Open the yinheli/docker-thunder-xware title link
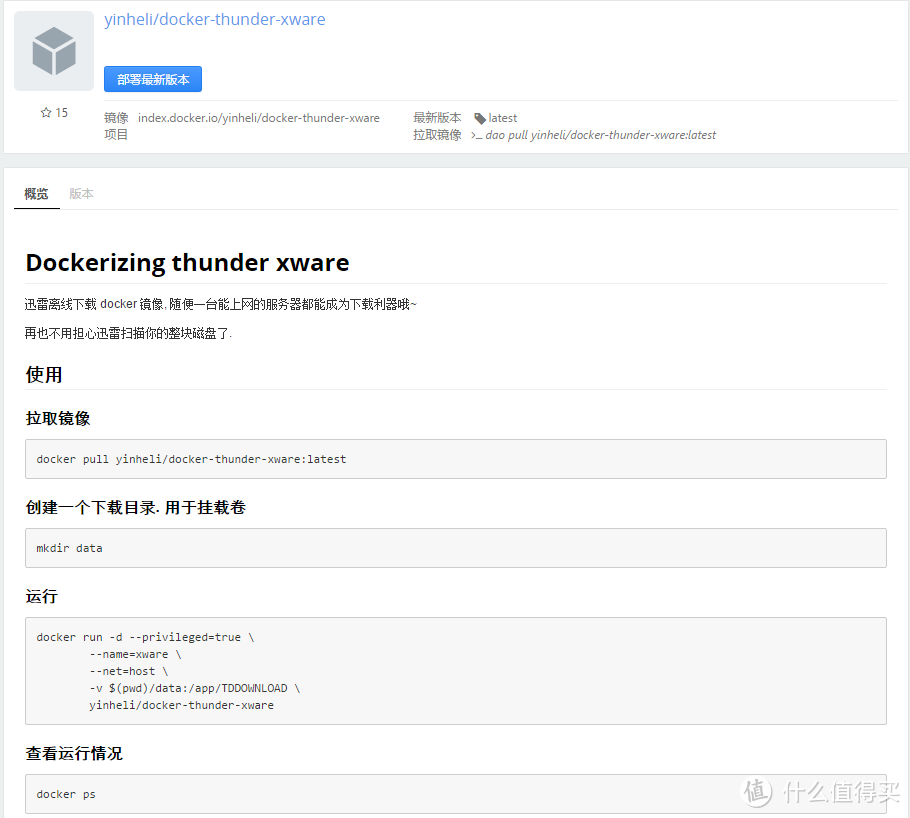Image resolution: width=910 pixels, height=818 pixels. pos(214,19)
